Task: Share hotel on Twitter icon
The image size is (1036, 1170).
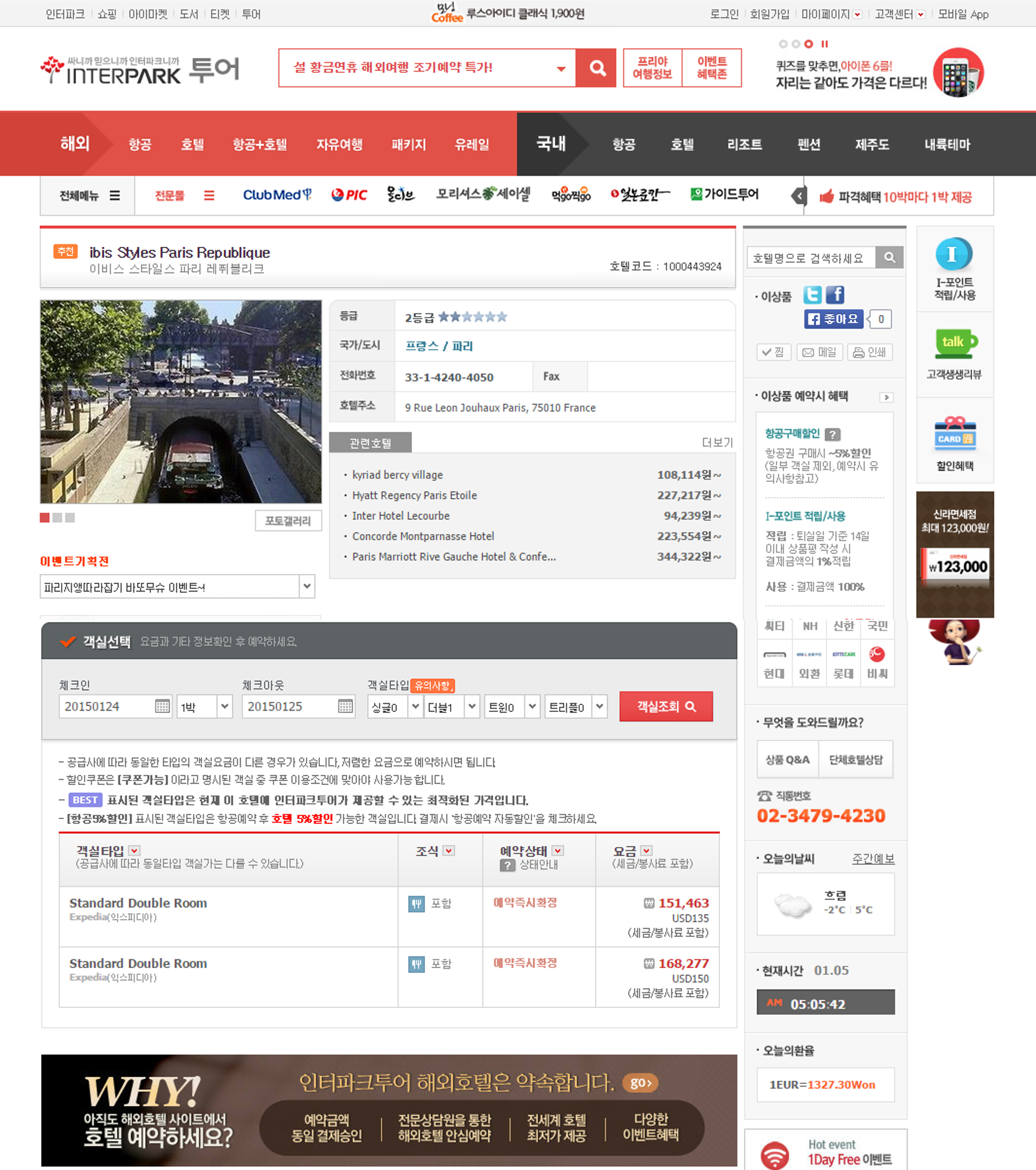Action: coord(812,294)
